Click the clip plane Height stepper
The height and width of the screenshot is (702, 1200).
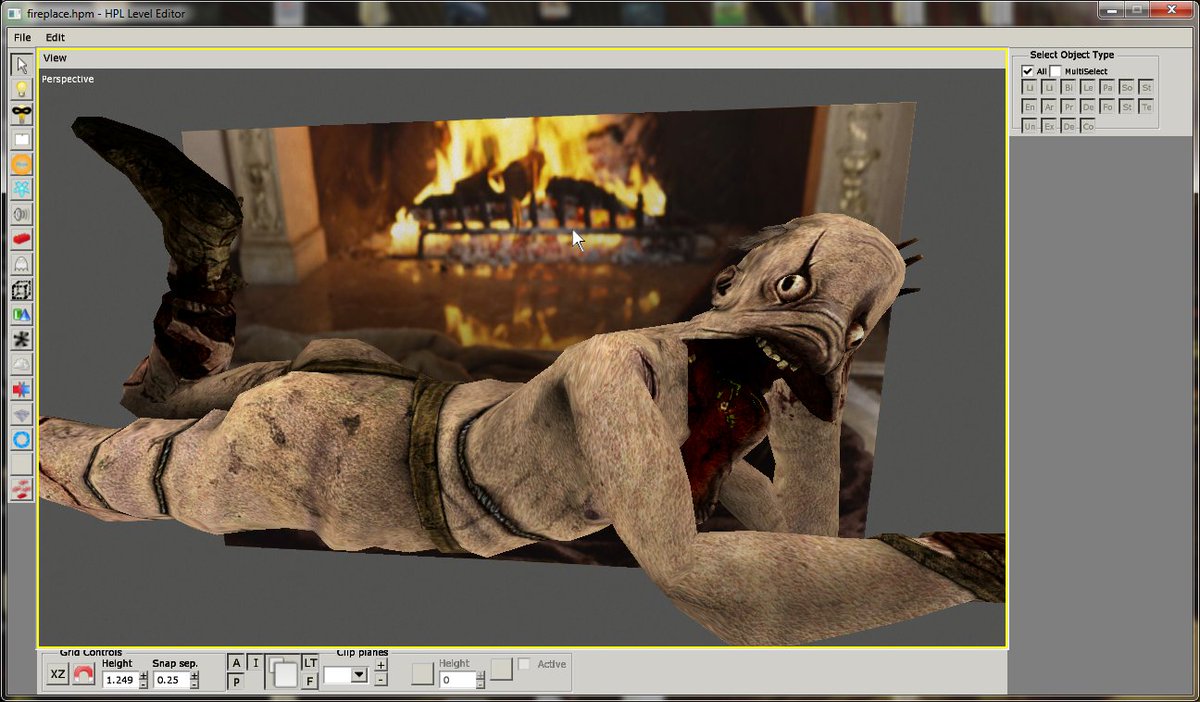click(482, 679)
